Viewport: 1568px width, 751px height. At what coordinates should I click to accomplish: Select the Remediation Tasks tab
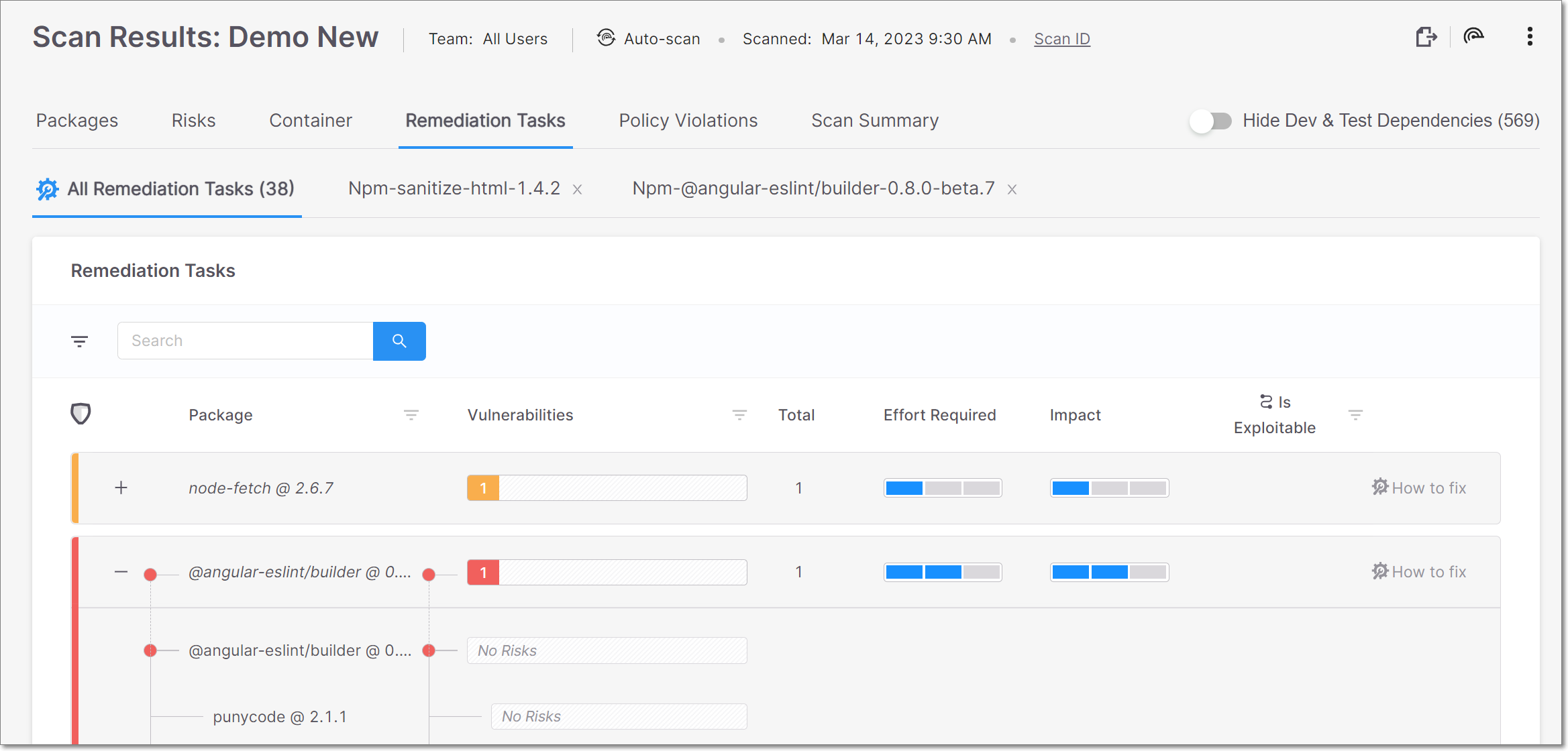click(x=485, y=121)
